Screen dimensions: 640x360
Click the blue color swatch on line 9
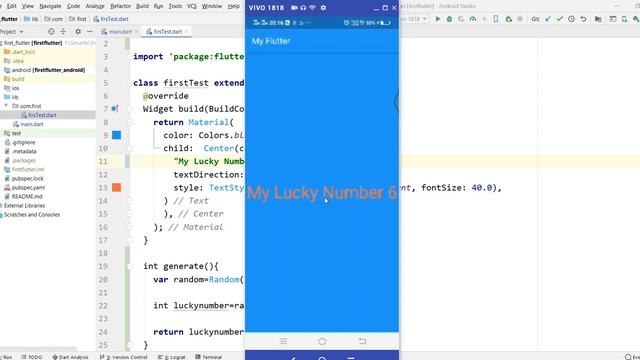(x=117, y=135)
